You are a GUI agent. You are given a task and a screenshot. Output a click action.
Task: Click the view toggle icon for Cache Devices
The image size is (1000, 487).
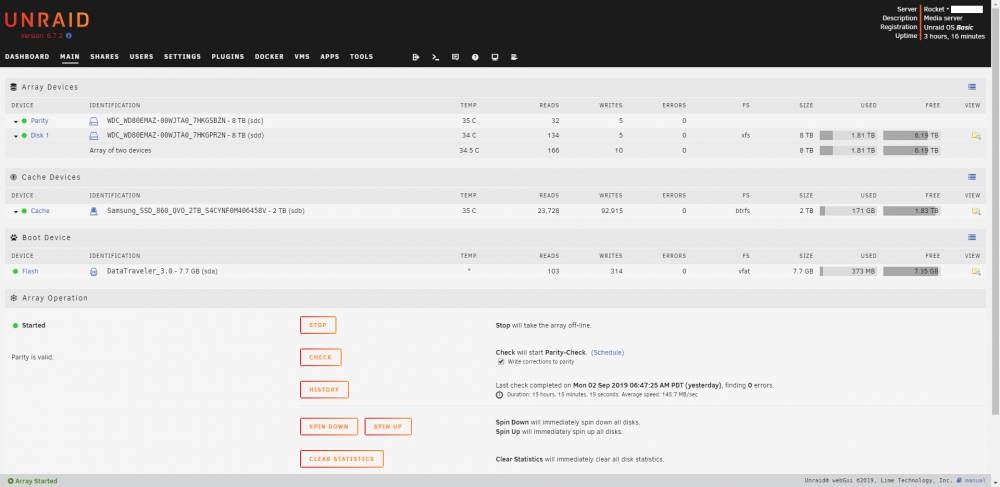pos(972,177)
